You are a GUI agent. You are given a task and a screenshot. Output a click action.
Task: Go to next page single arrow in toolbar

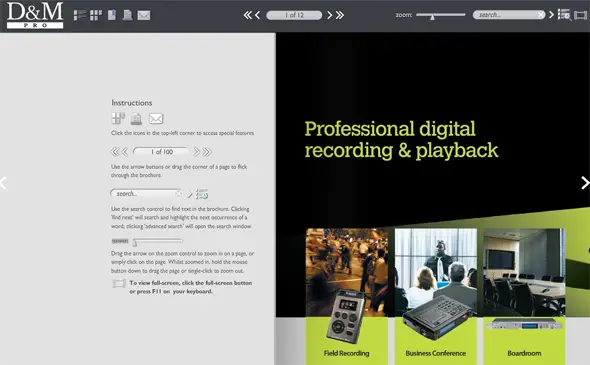(x=330, y=15)
